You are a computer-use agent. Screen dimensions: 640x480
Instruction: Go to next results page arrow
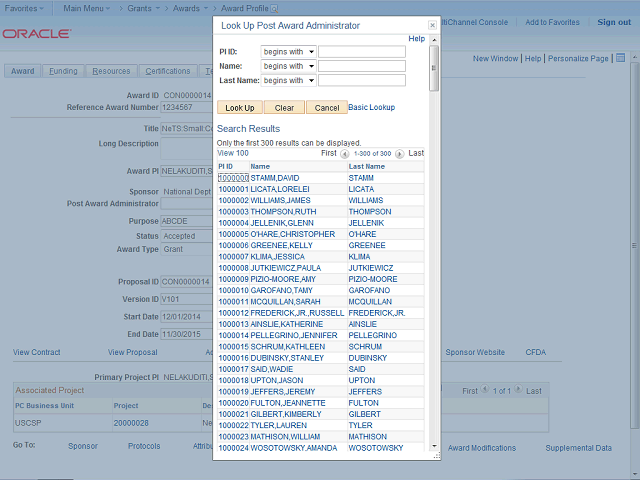[x=400, y=154]
